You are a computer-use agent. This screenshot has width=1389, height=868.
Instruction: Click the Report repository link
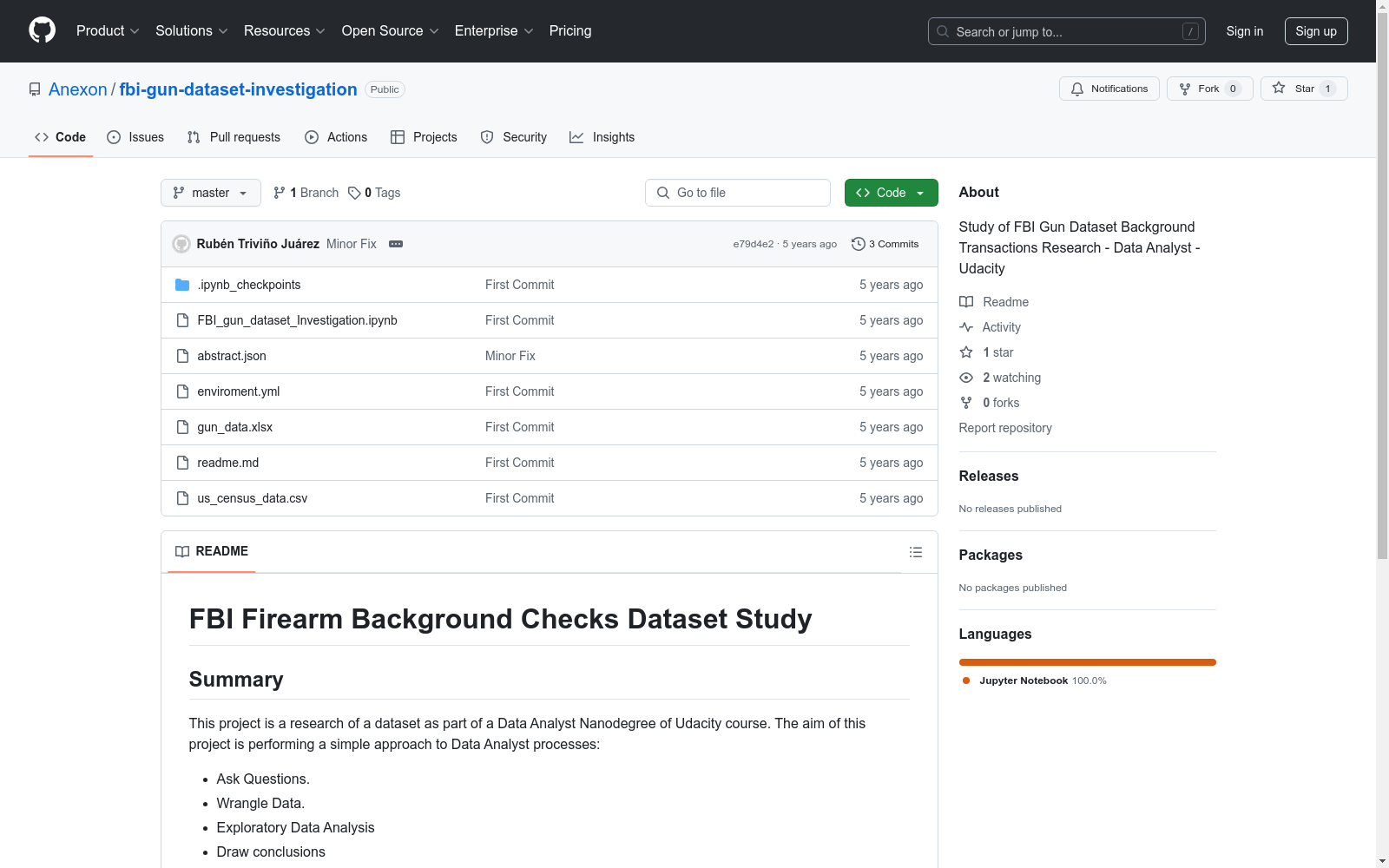(x=1005, y=428)
